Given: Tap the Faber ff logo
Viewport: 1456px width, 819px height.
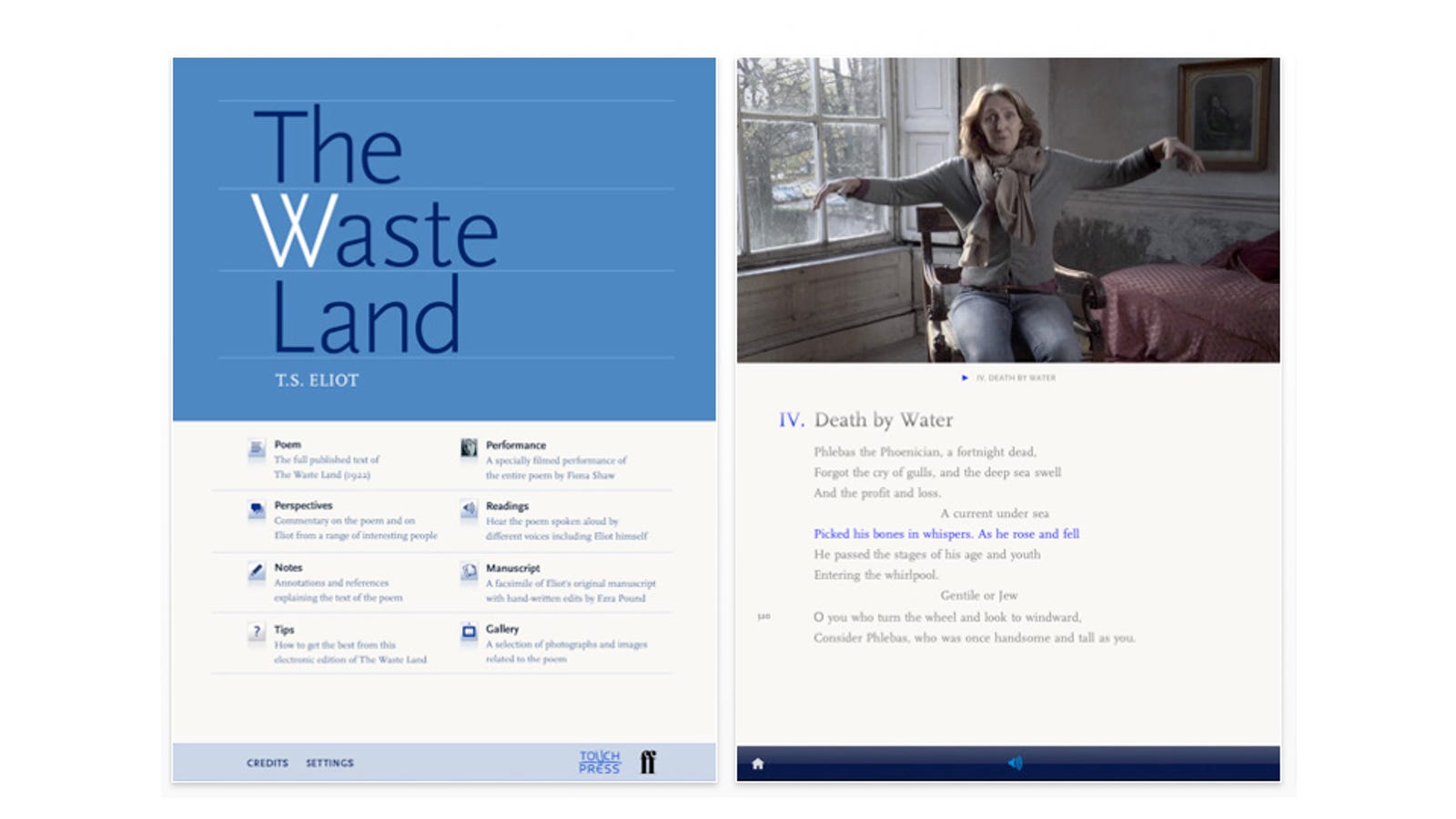Looking at the screenshot, I should click(648, 762).
